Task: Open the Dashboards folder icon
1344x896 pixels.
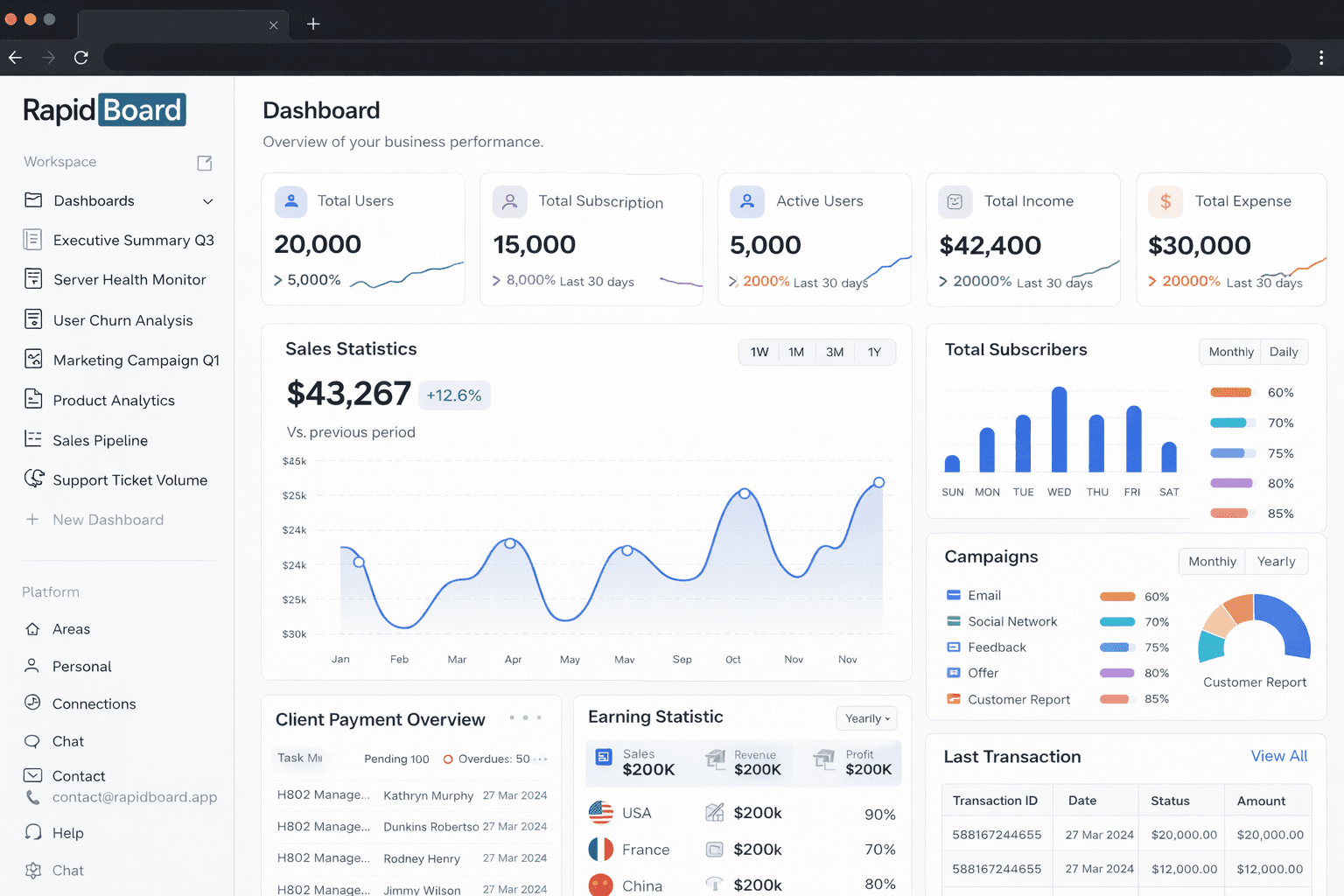Action: (x=33, y=200)
